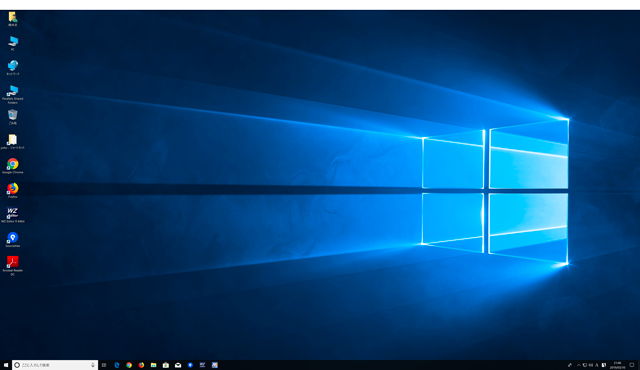Open Chrome from the taskbar
Viewport: 640px width, 370px height.
(x=129, y=365)
